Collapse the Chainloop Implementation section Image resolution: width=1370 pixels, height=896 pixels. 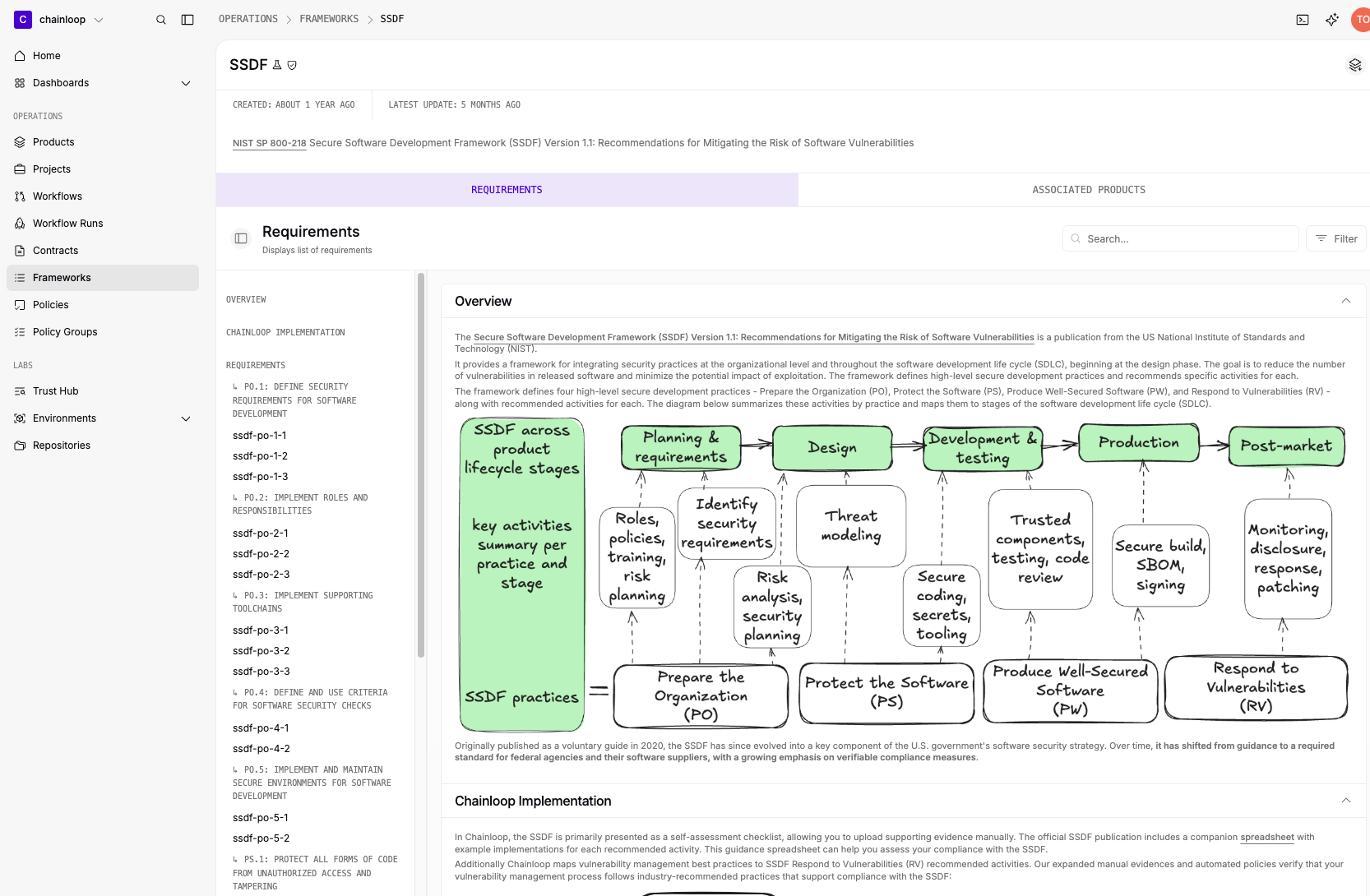tap(1346, 801)
